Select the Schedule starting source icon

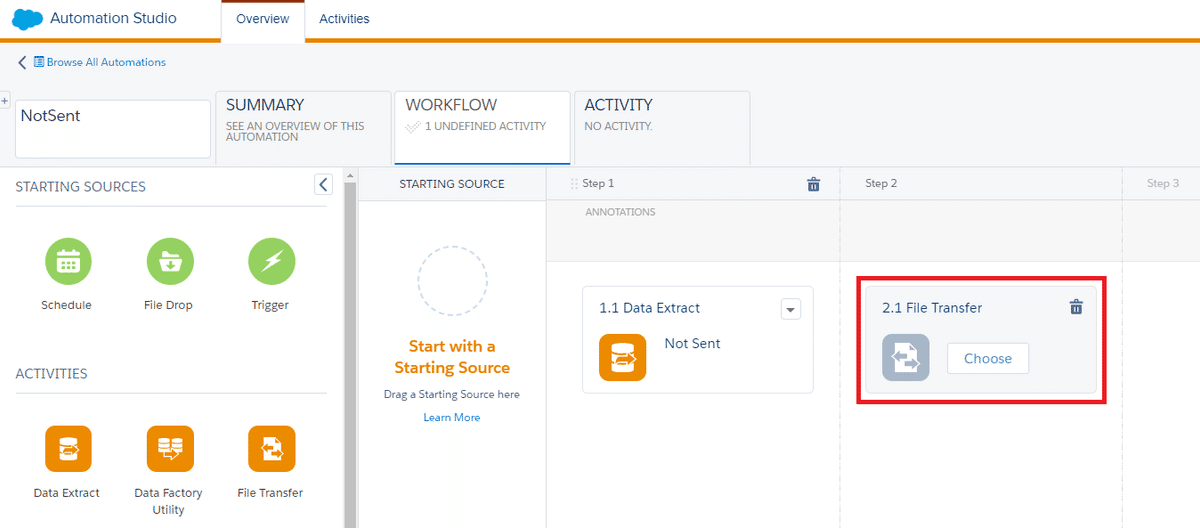tap(68, 262)
